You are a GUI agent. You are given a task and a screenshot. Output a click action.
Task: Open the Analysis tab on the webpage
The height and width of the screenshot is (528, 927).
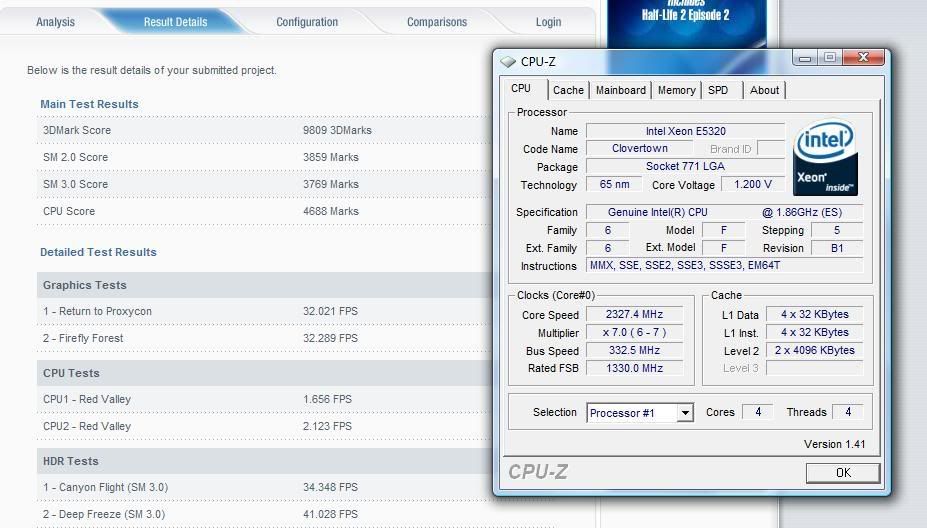56,22
